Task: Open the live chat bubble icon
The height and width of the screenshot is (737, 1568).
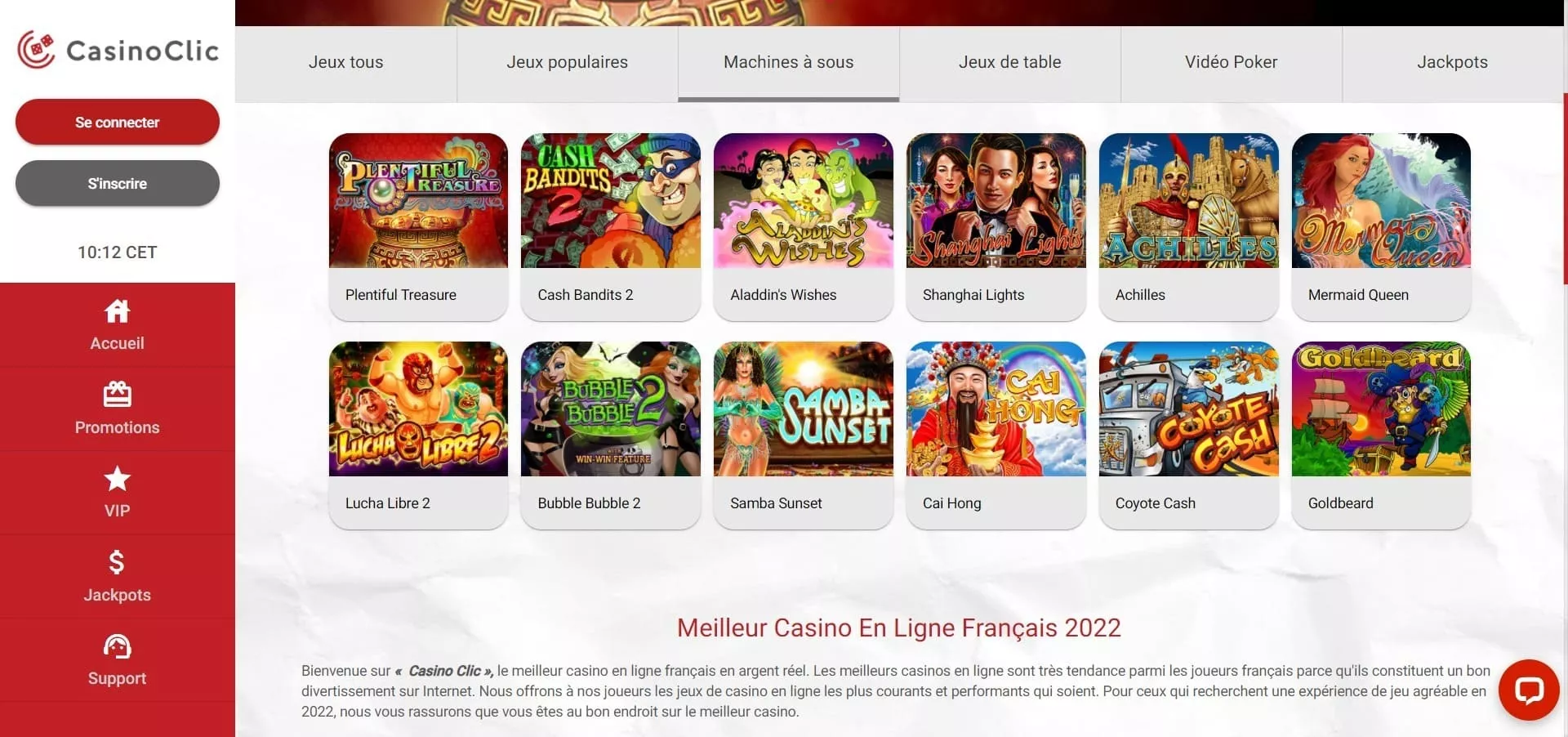Action: point(1529,690)
